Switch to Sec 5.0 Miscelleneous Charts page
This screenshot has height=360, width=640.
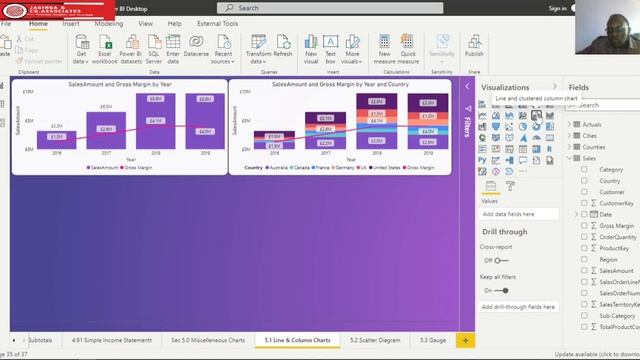tap(208, 340)
